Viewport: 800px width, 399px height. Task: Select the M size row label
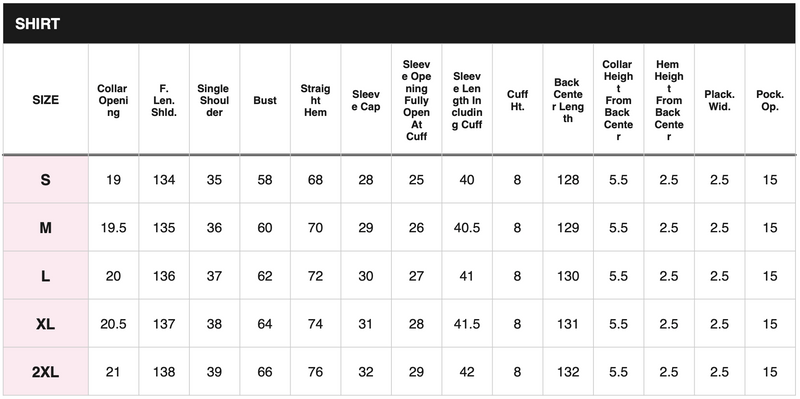click(45, 228)
